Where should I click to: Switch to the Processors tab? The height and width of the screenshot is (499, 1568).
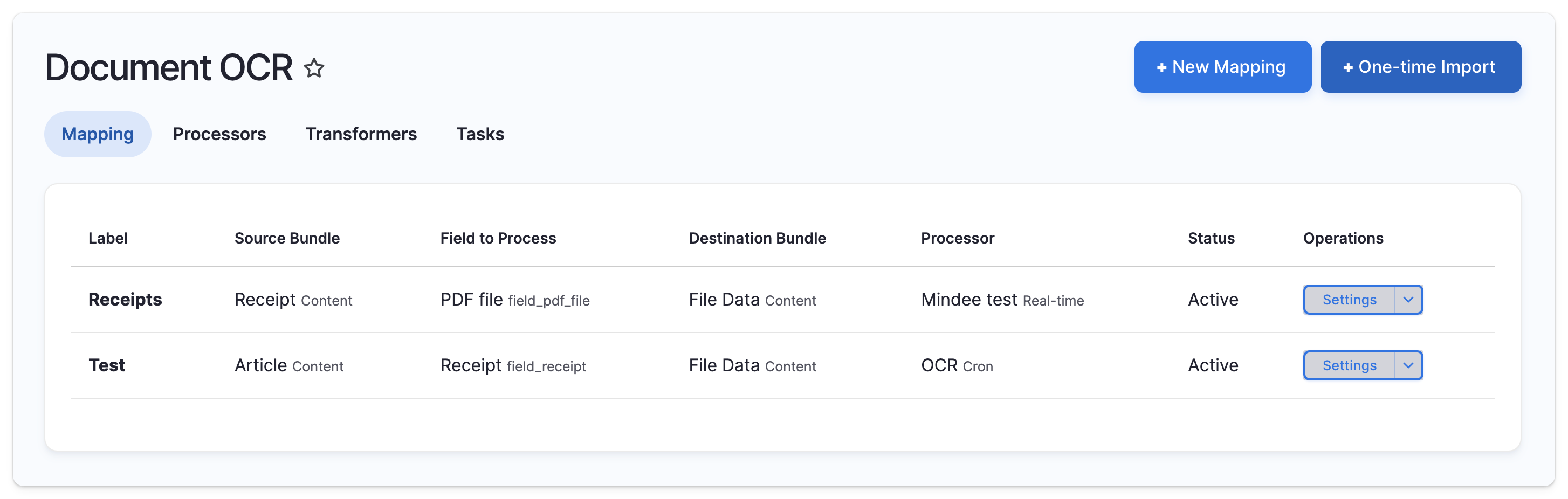pyautogui.click(x=219, y=134)
